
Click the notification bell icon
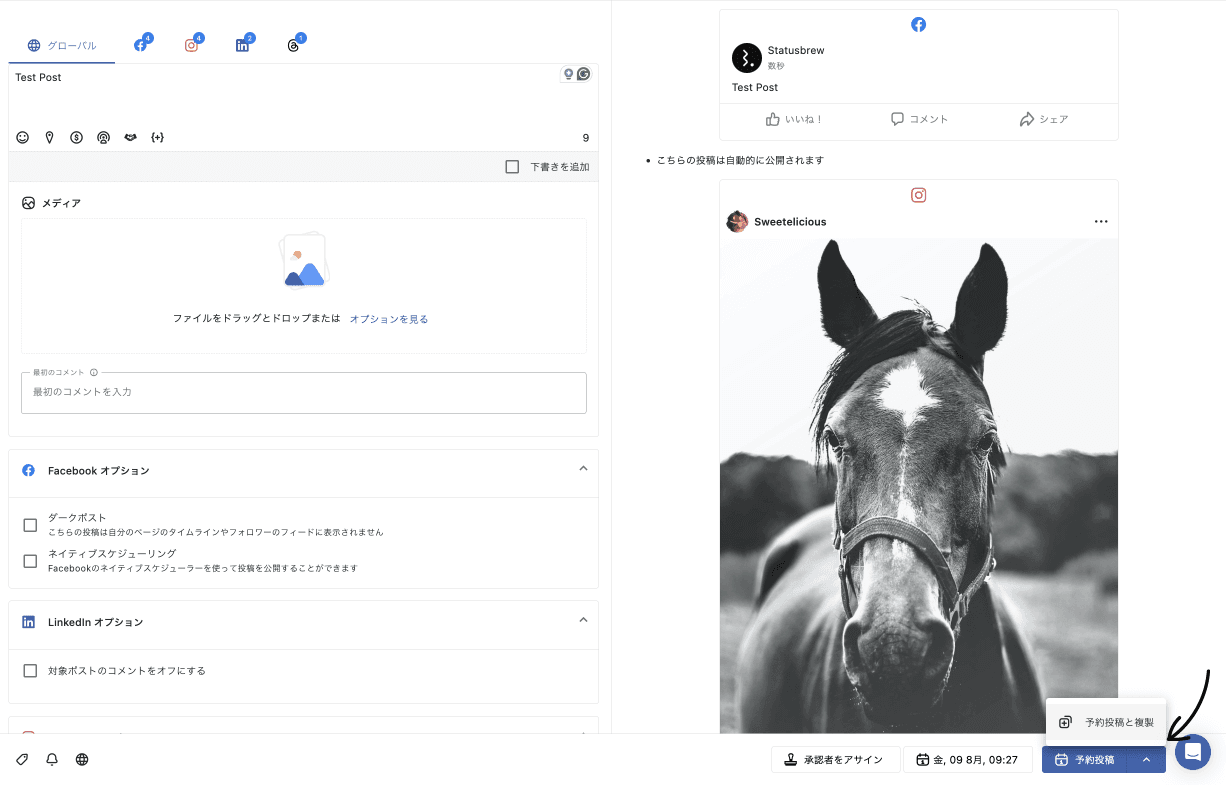52,760
